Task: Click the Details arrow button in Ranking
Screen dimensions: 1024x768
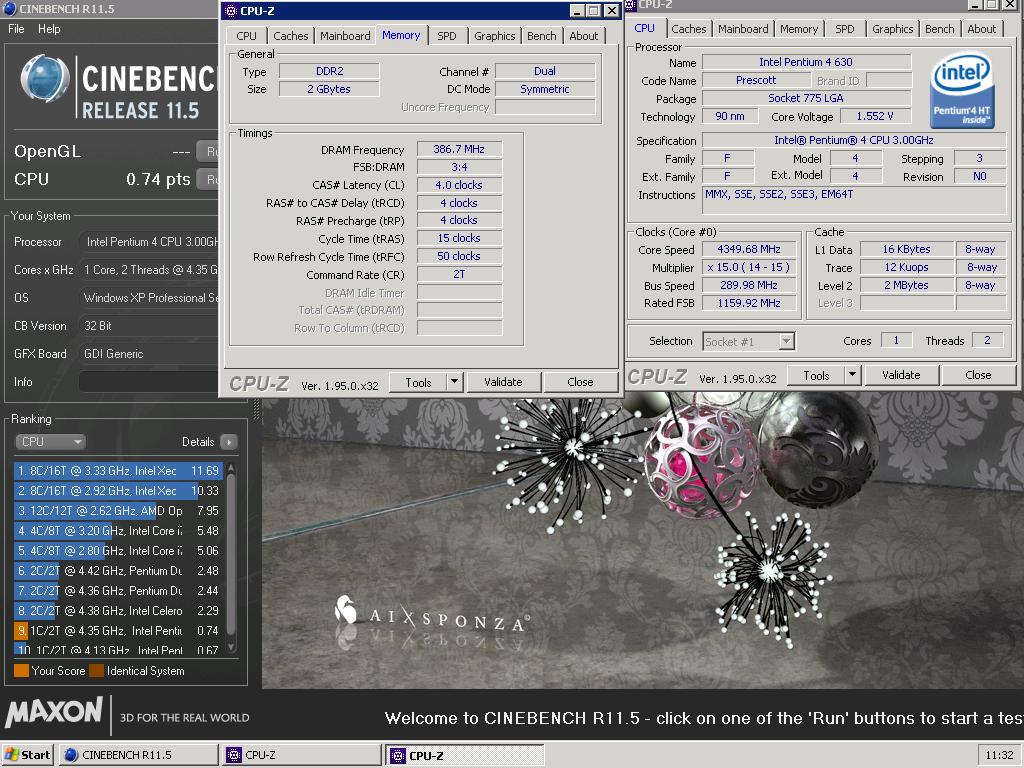Action: 229,442
